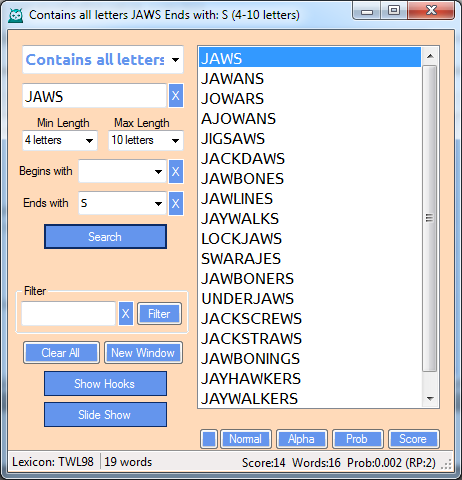462x480 pixels.
Task: Click the owl app icon in title bar
Action: point(15,15)
